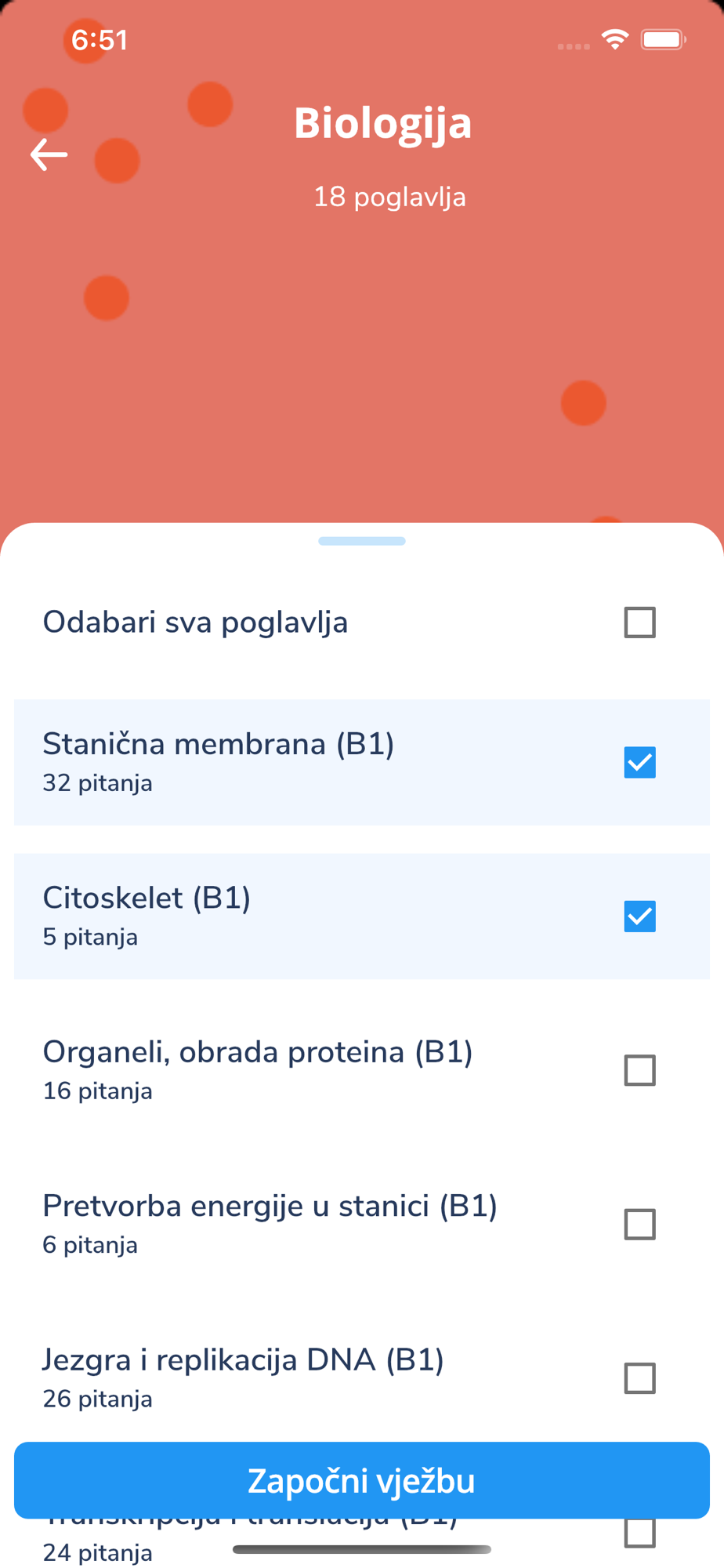Tap the sheet drag handle
Screen dimensions: 724x1568
coord(362,541)
